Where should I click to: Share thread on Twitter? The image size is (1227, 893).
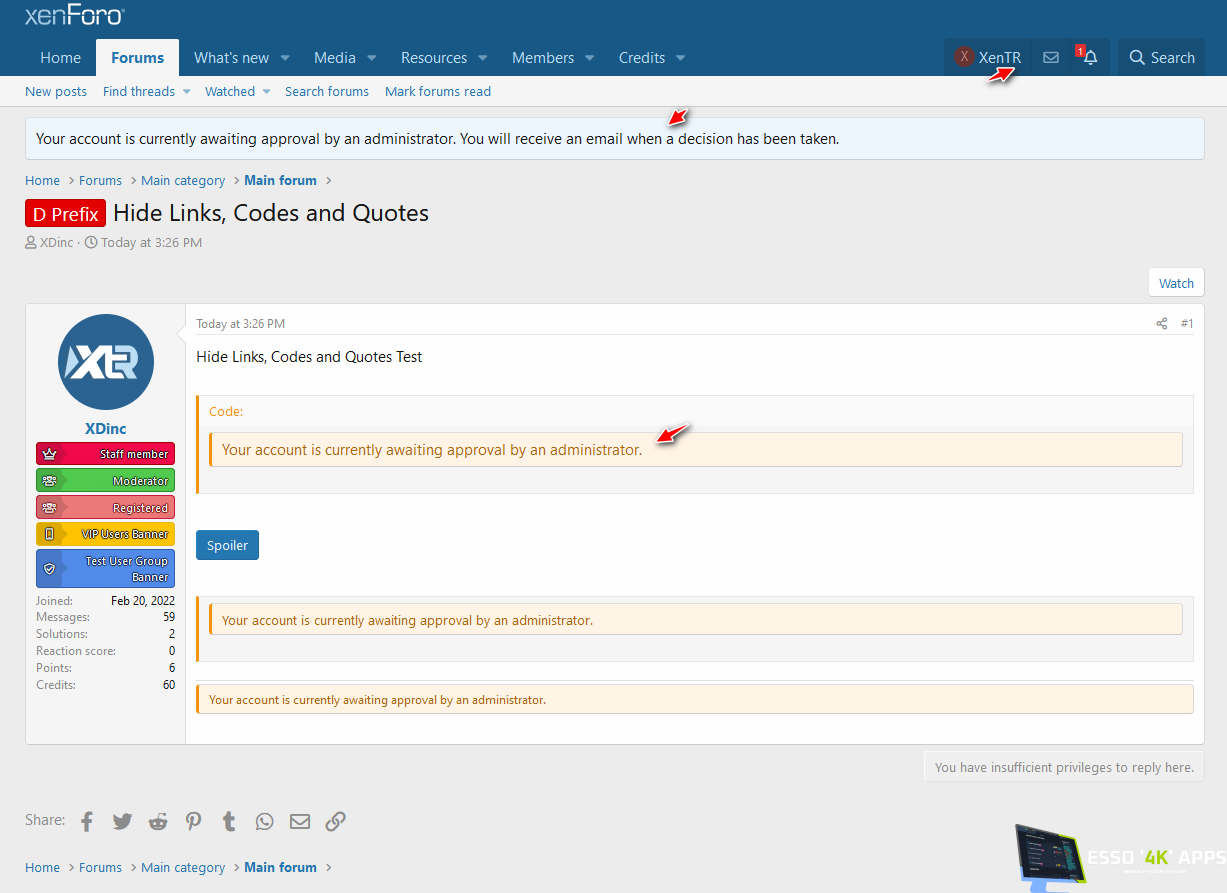(122, 821)
